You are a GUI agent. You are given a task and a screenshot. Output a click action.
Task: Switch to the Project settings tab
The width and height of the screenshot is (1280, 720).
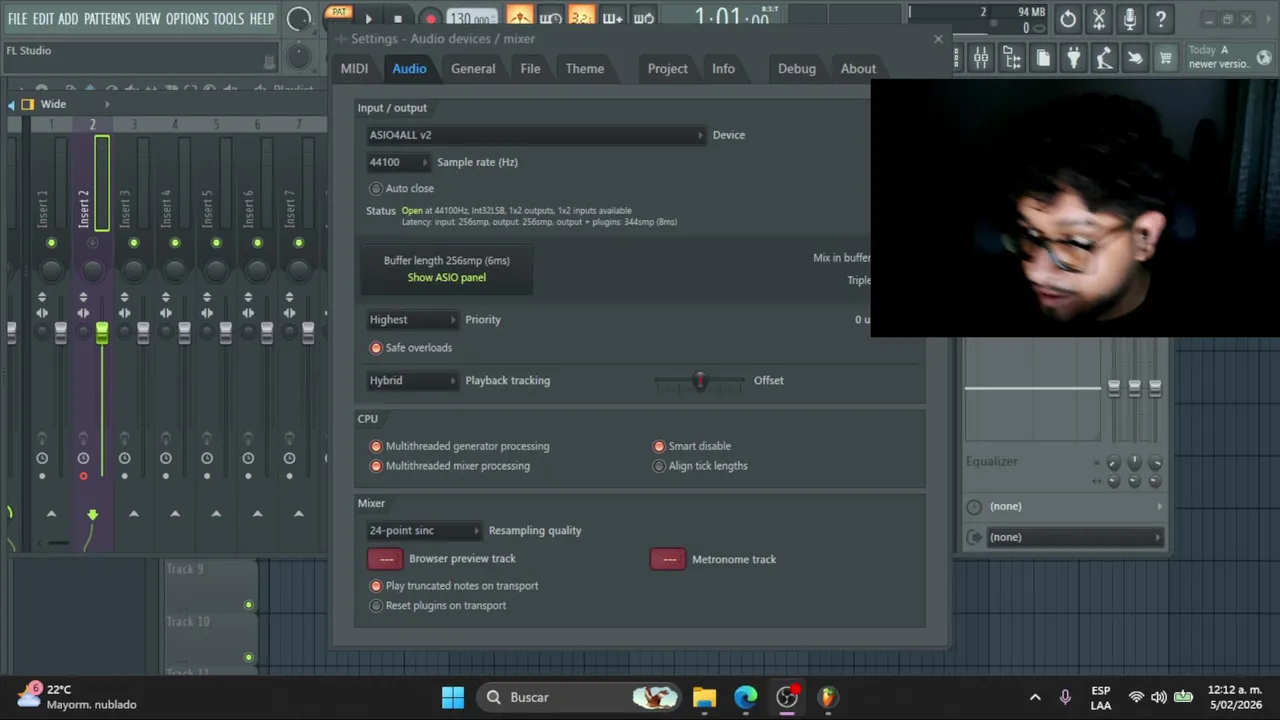click(667, 69)
